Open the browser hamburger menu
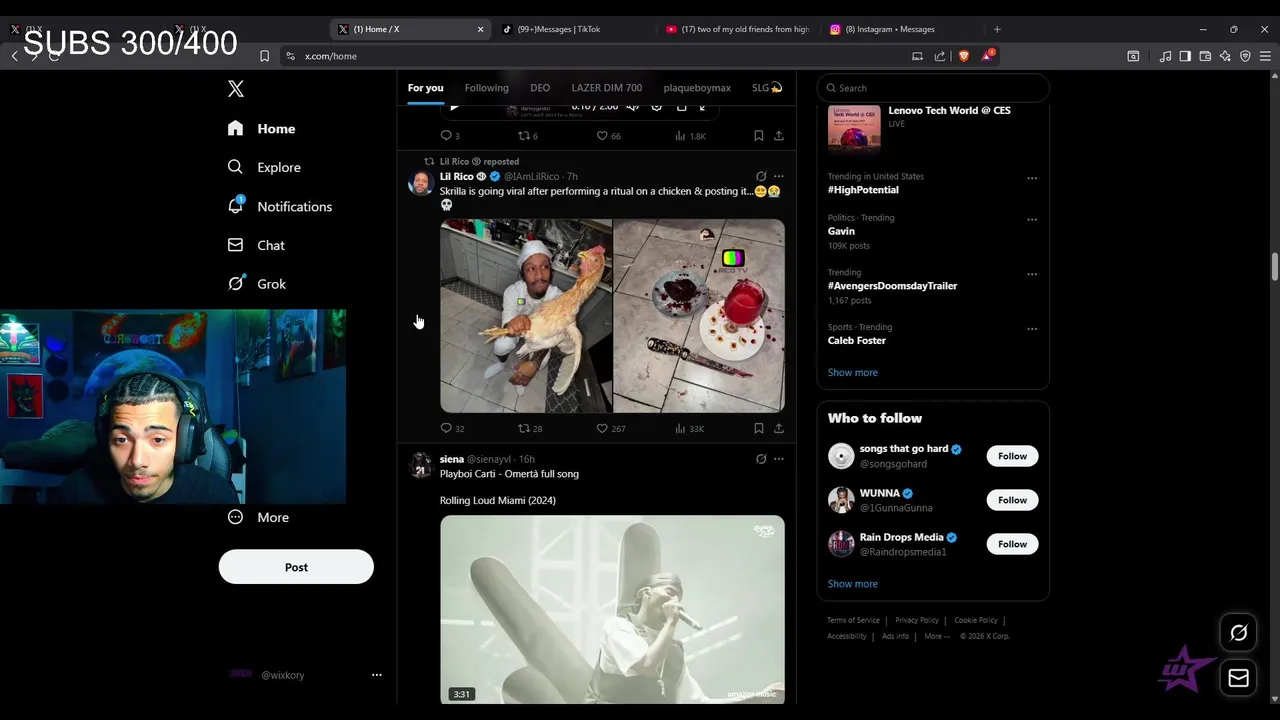The height and width of the screenshot is (720, 1280). [1265, 56]
